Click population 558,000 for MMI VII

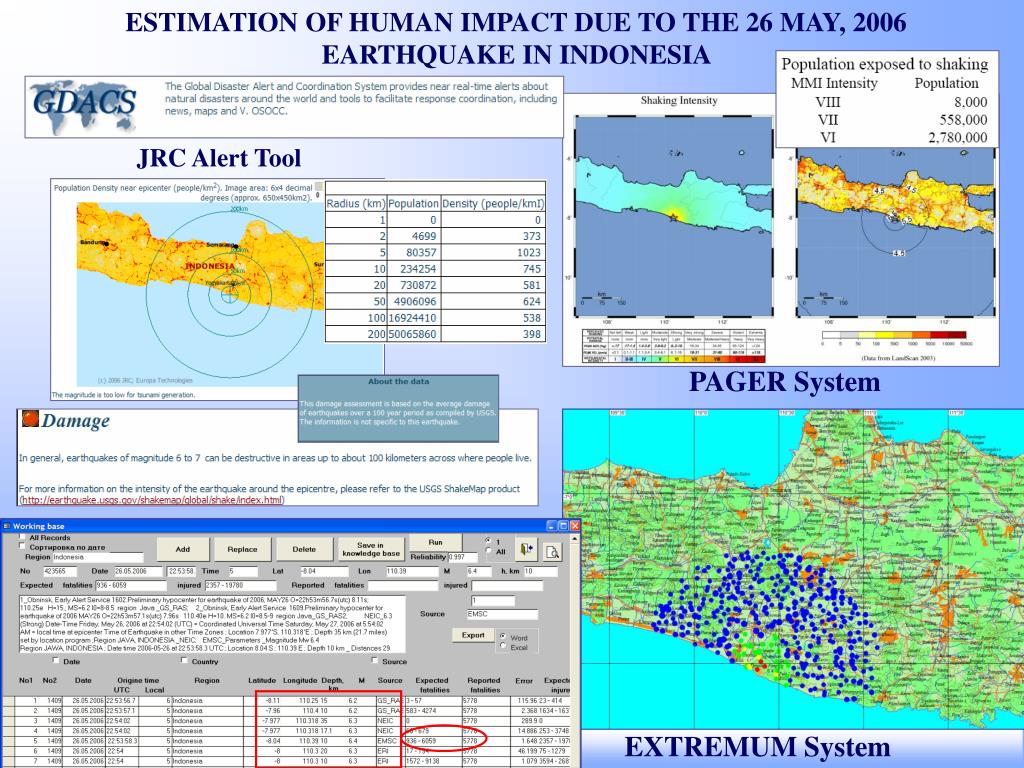point(963,120)
